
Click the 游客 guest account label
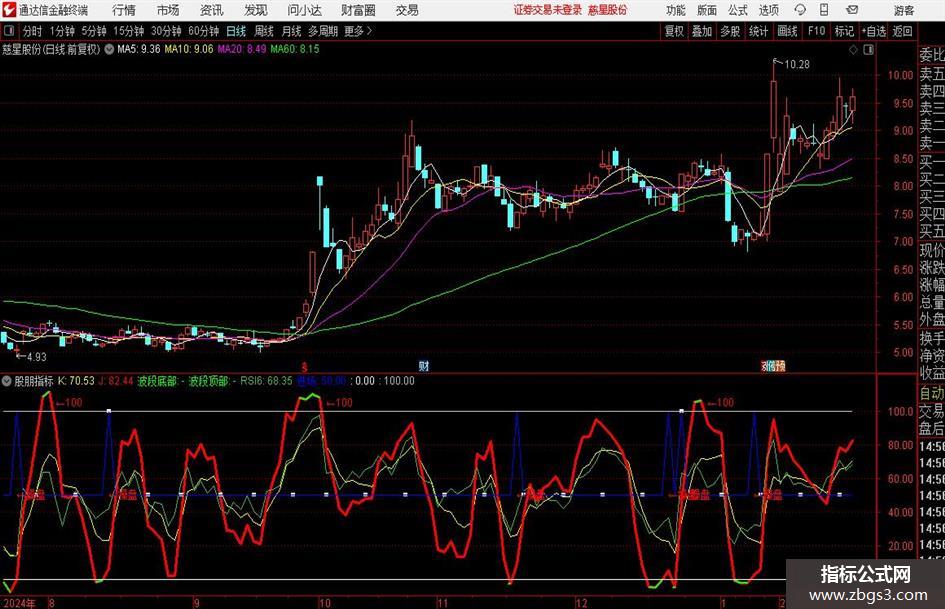(903, 10)
